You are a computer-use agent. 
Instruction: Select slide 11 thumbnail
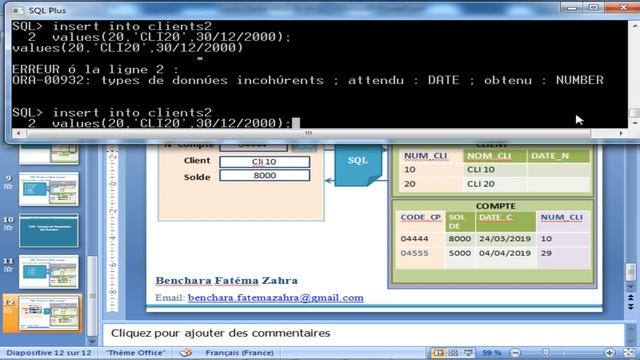click(x=49, y=271)
